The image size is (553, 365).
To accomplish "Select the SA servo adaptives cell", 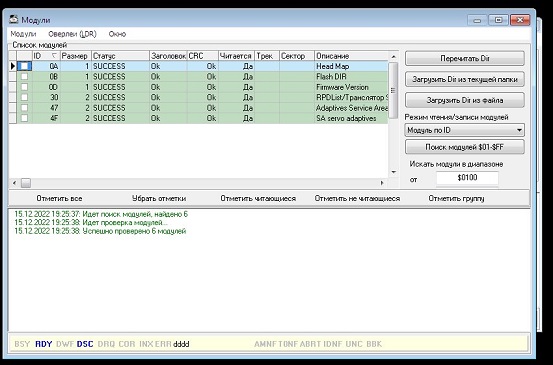I will coord(351,118).
